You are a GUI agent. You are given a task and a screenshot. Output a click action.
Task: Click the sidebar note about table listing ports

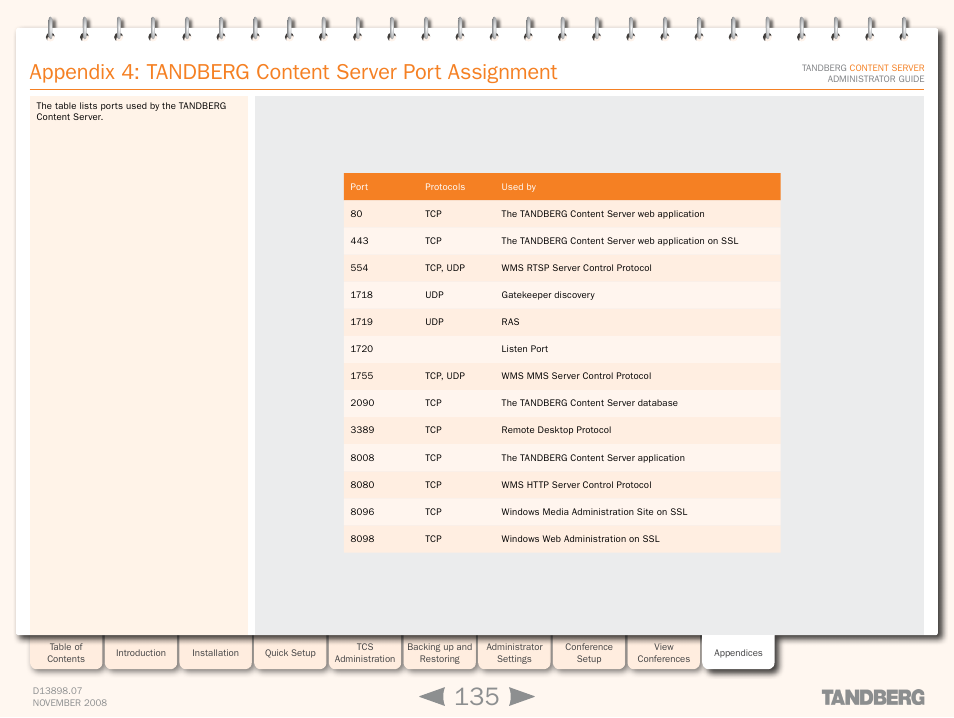pyautogui.click(x=131, y=111)
